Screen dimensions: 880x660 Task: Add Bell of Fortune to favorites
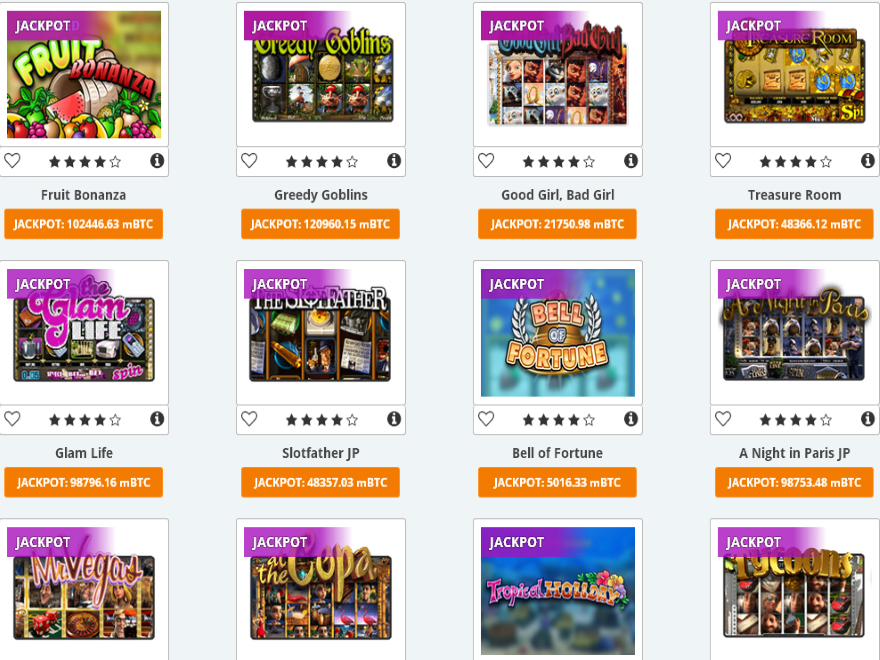pyautogui.click(x=486, y=419)
